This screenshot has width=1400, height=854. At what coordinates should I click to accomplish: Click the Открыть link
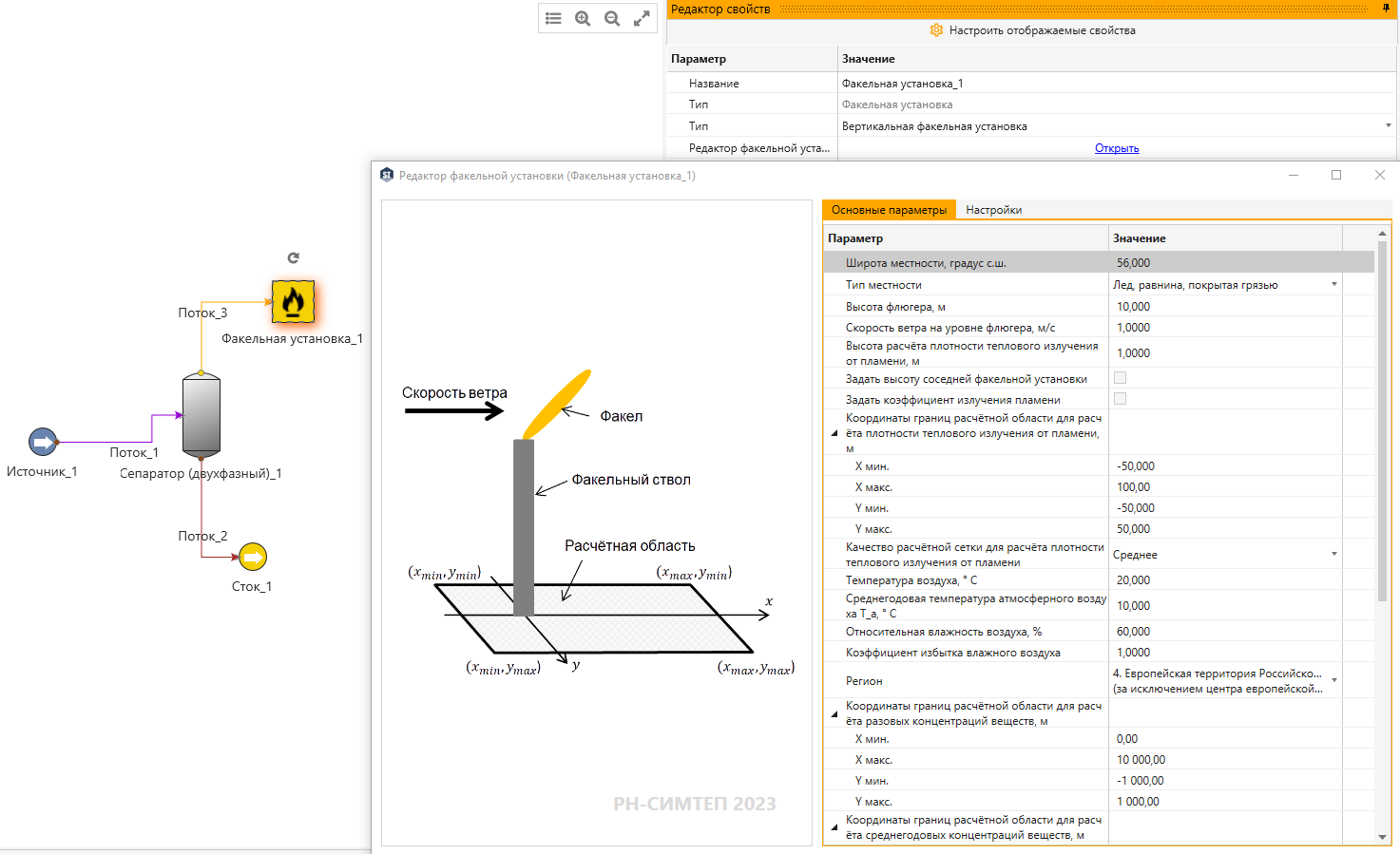pyautogui.click(x=1117, y=148)
